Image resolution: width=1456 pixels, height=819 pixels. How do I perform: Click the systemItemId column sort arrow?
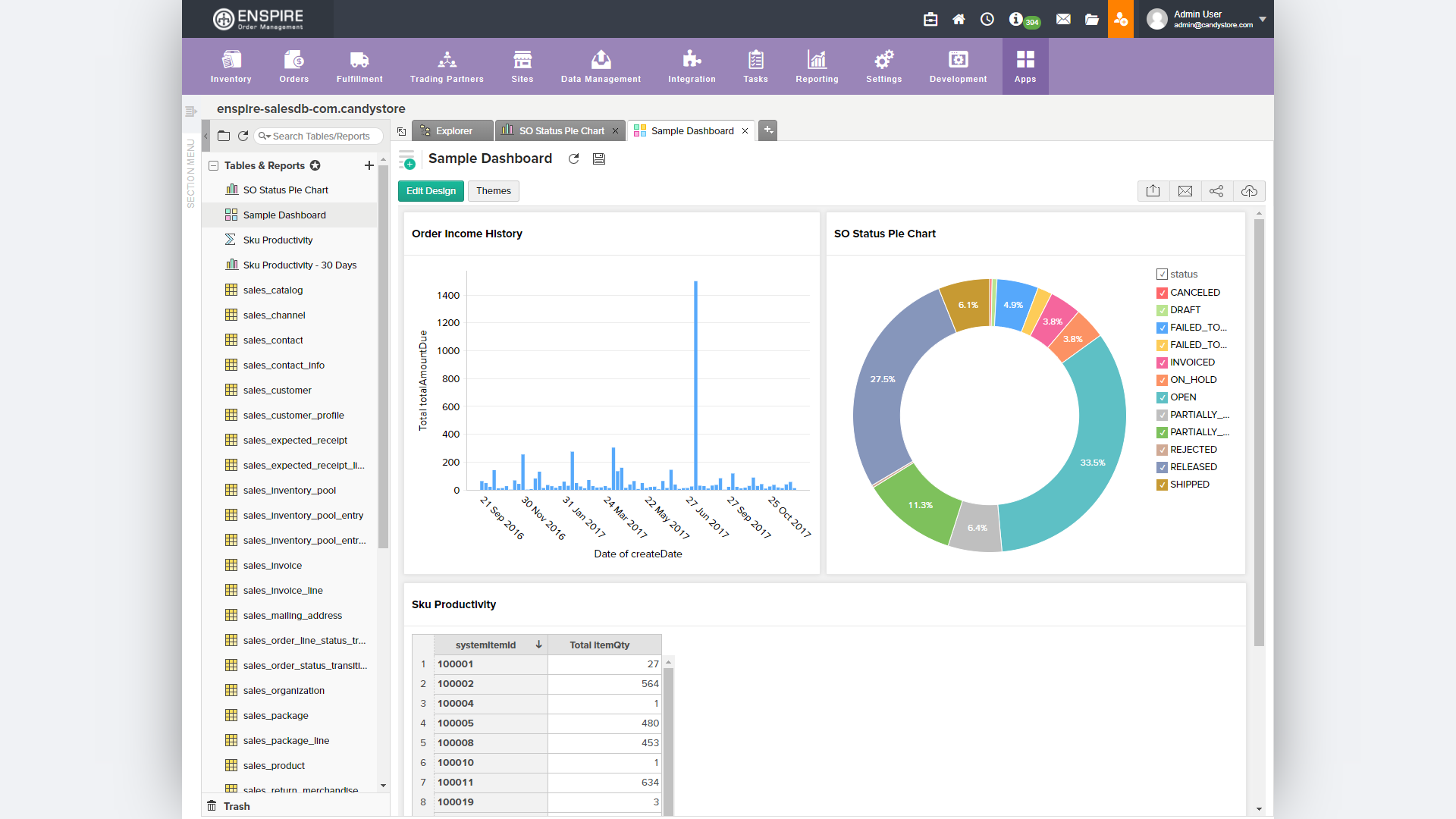click(x=538, y=645)
